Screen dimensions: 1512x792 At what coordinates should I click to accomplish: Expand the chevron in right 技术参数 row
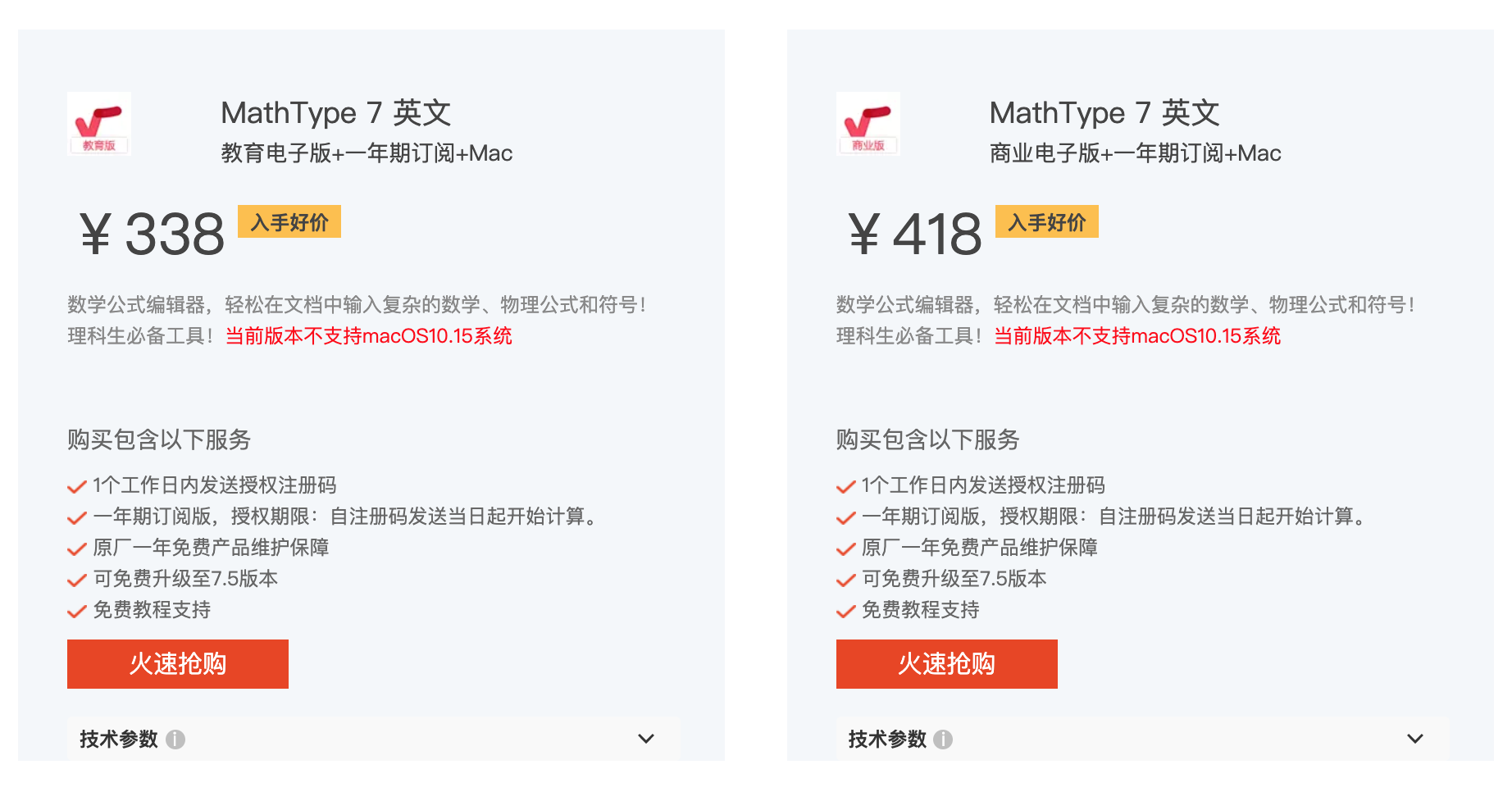(1415, 739)
